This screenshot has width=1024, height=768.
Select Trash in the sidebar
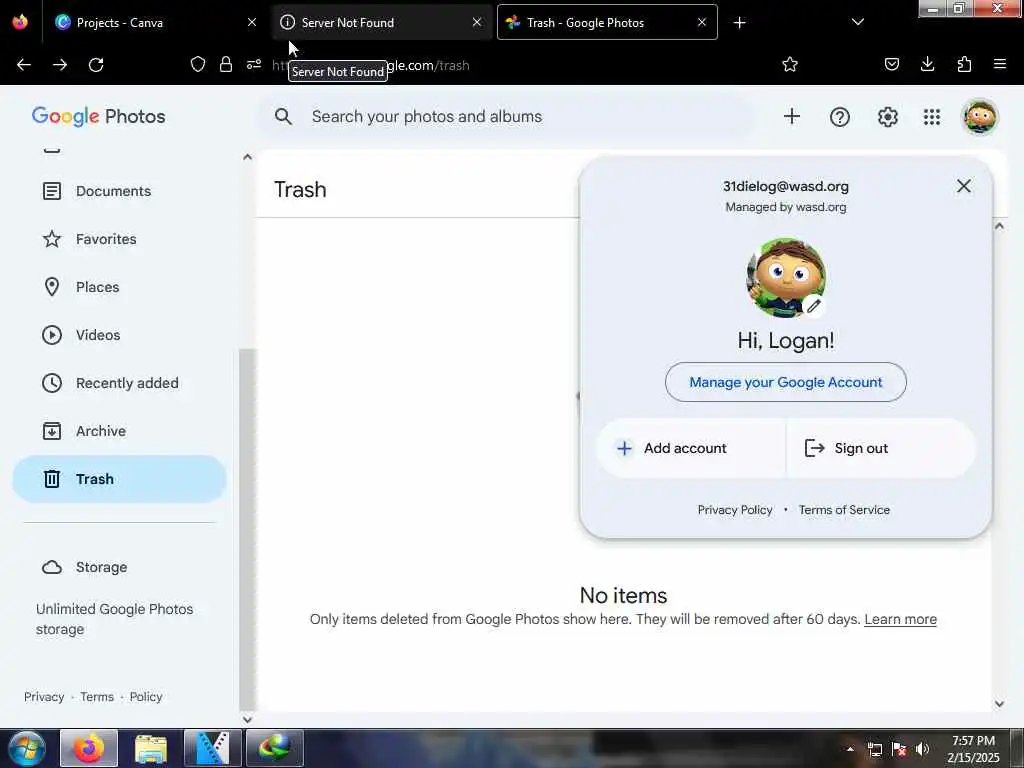click(119, 479)
